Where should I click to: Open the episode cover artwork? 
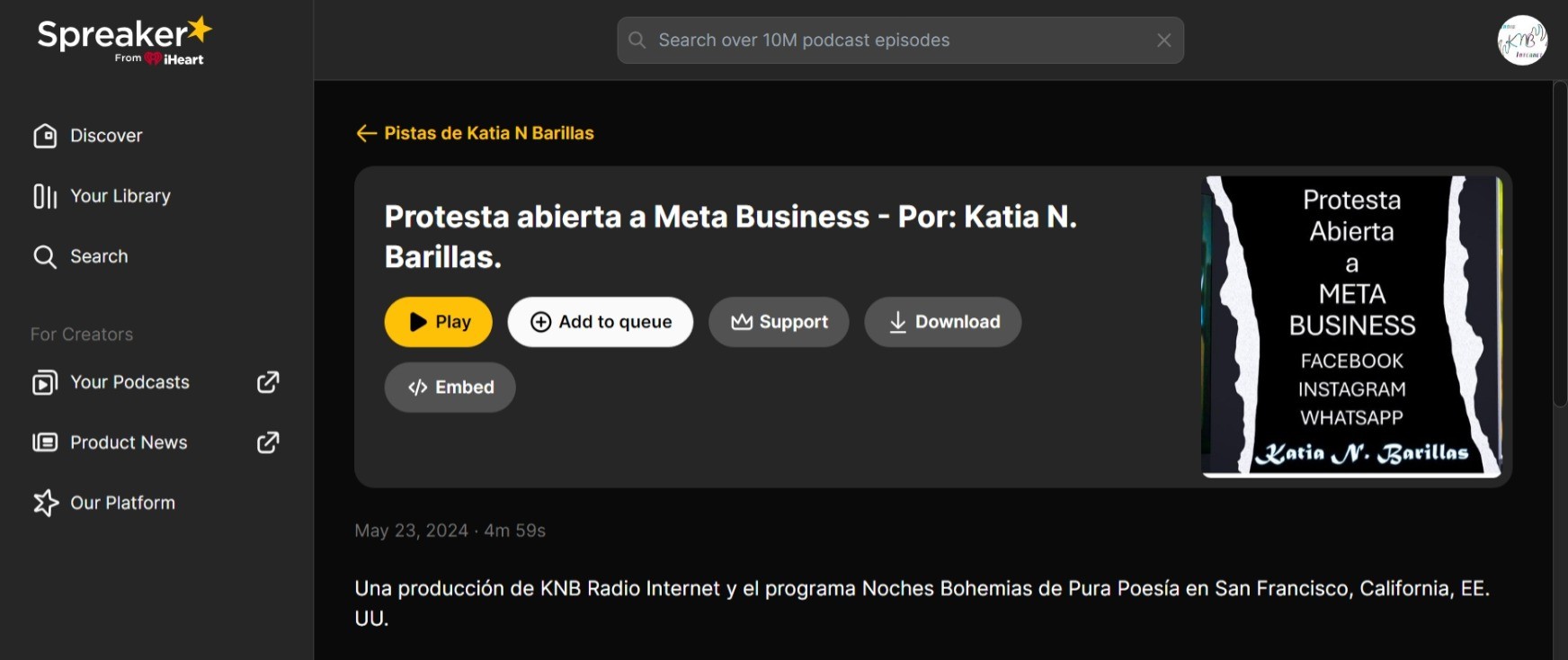(1351, 326)
